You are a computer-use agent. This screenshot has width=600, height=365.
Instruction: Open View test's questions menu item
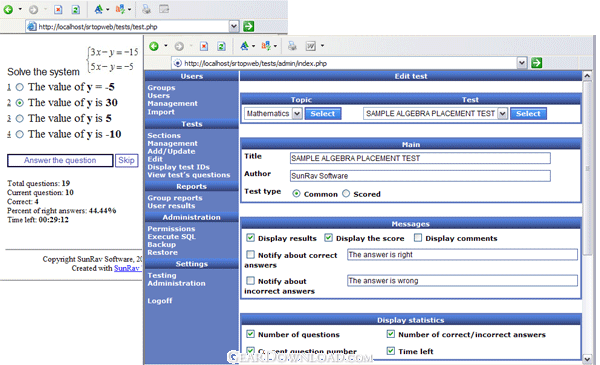pos(189,175)
